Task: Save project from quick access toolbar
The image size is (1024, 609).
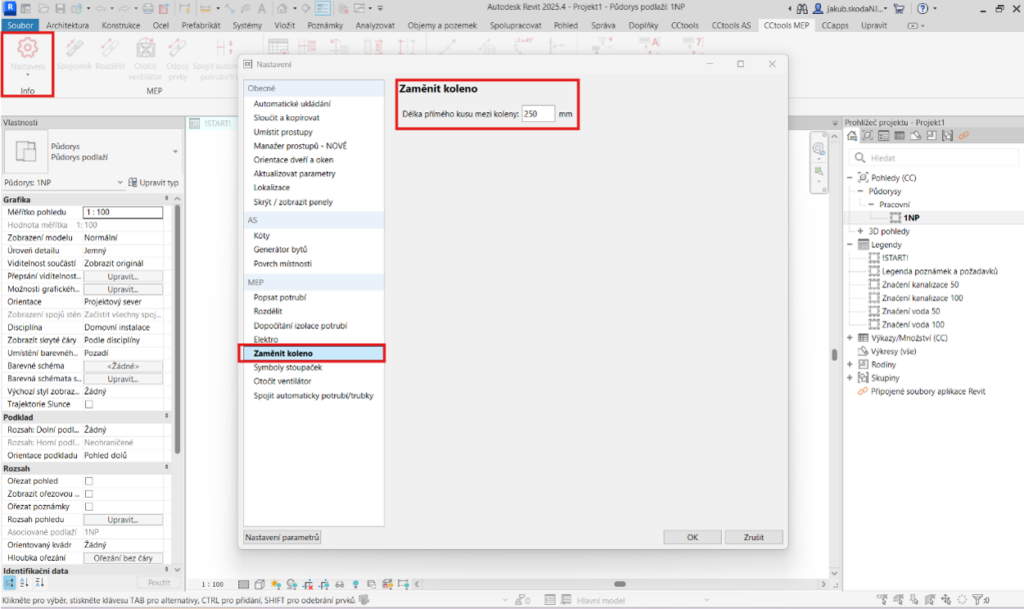Action: [59, 8]
